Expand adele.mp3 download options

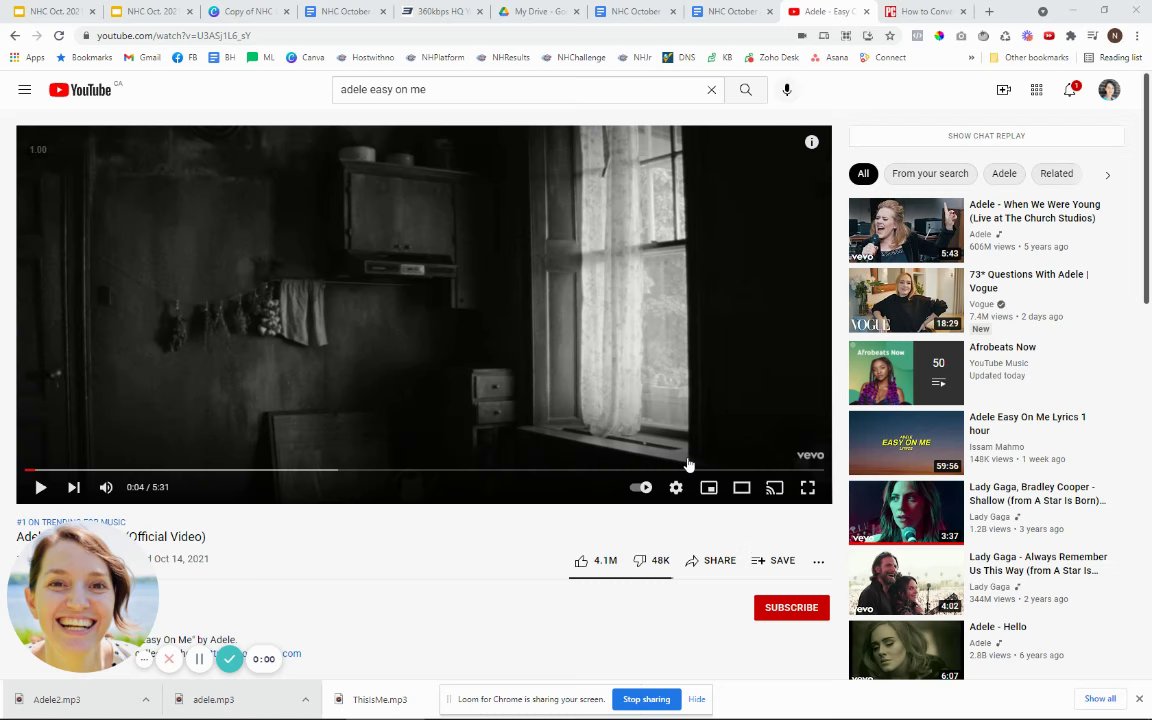click(306, 699)
